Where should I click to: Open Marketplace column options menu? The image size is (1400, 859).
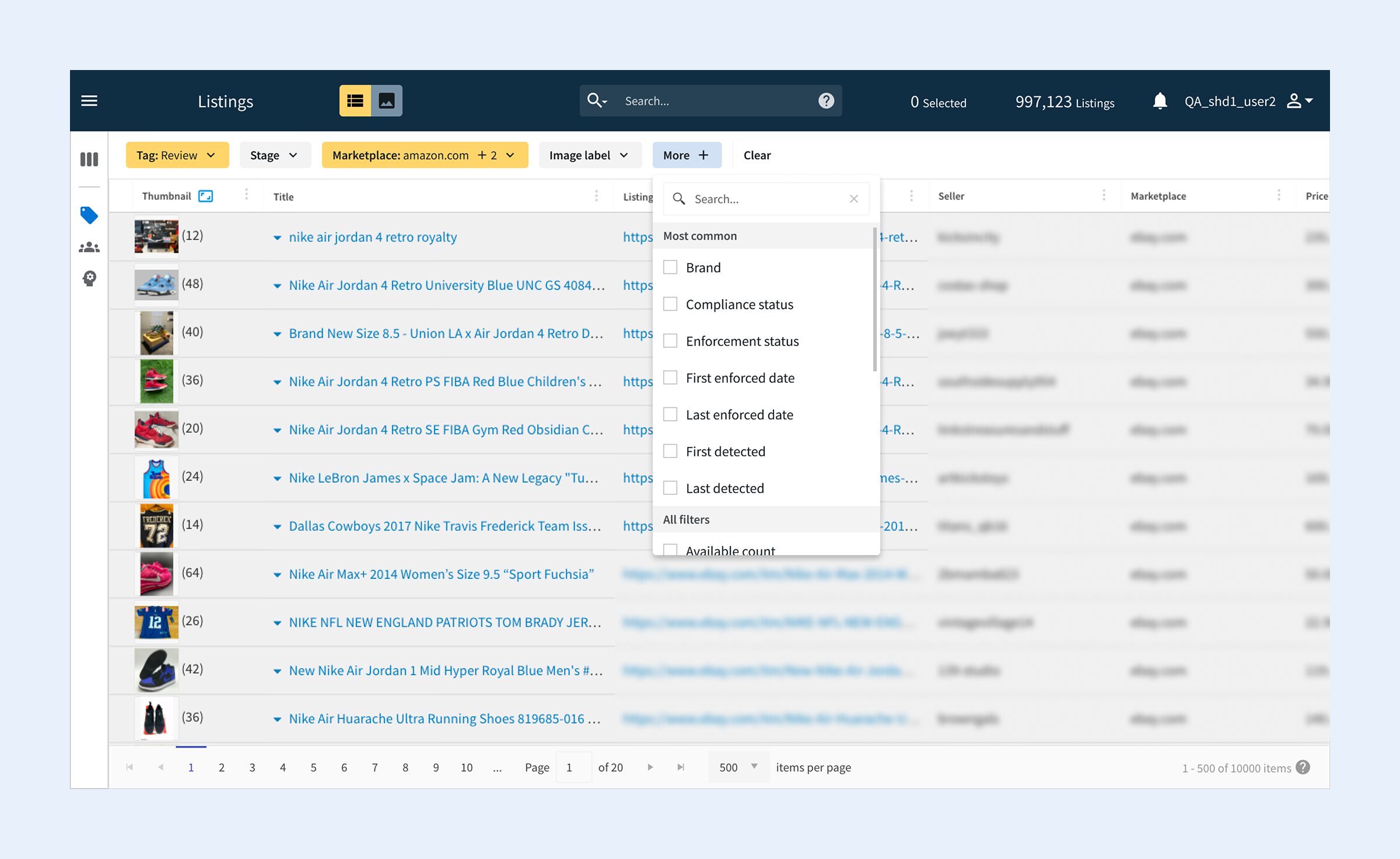click(x=1279, y=195)
